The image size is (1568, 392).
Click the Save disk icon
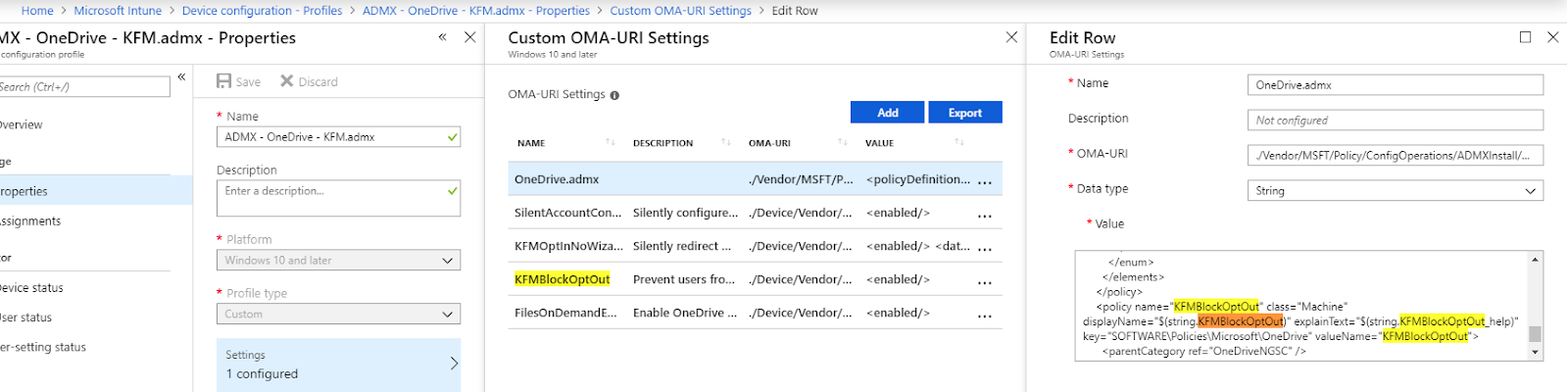(224, 81)
